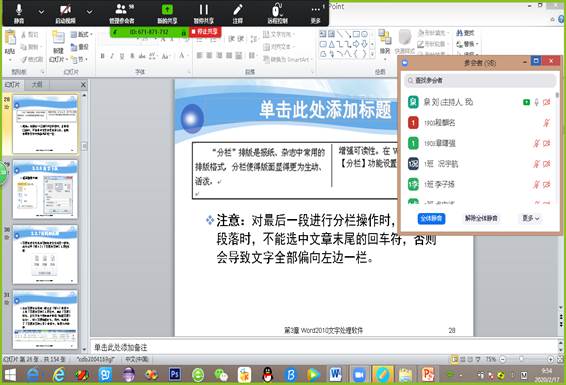The height and width of the screenshot is (385, 566).
Task: Open QQ penguin icon in taskbar
Action: (267, 375)
